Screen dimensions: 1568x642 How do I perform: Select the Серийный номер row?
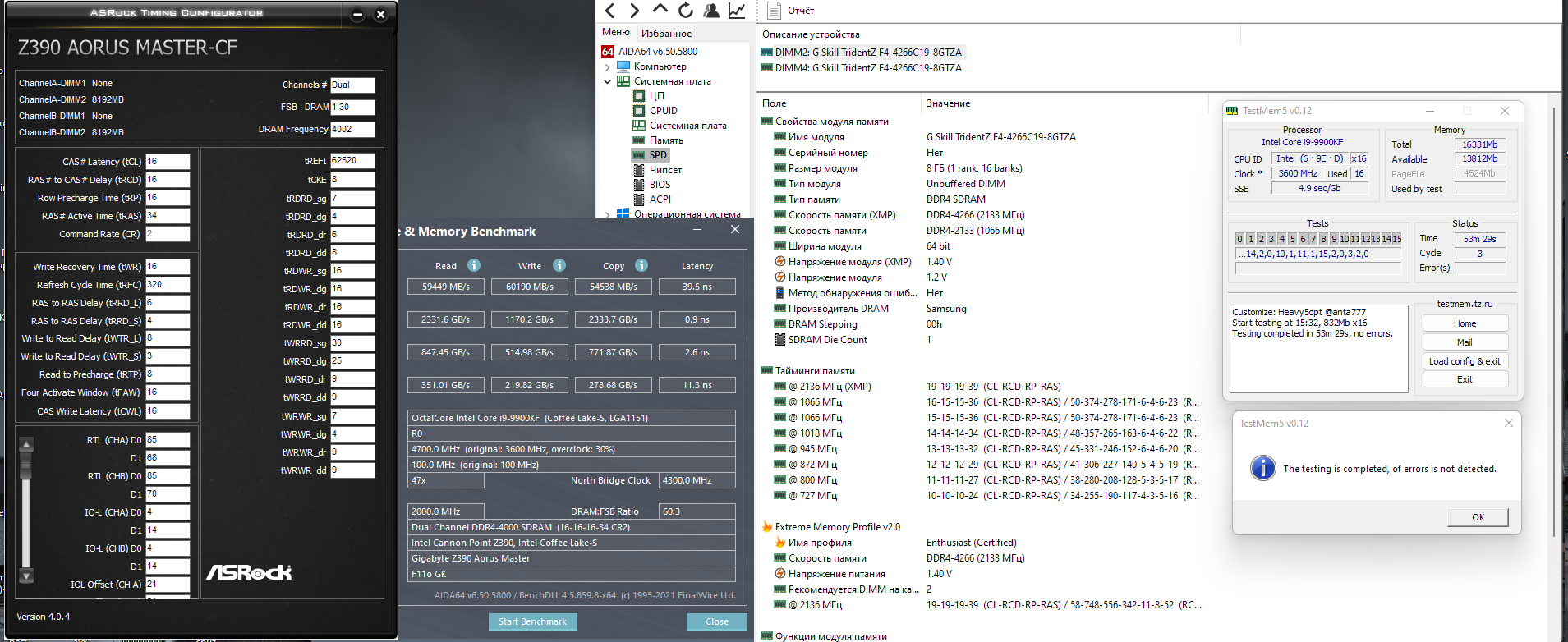(982, 153)
